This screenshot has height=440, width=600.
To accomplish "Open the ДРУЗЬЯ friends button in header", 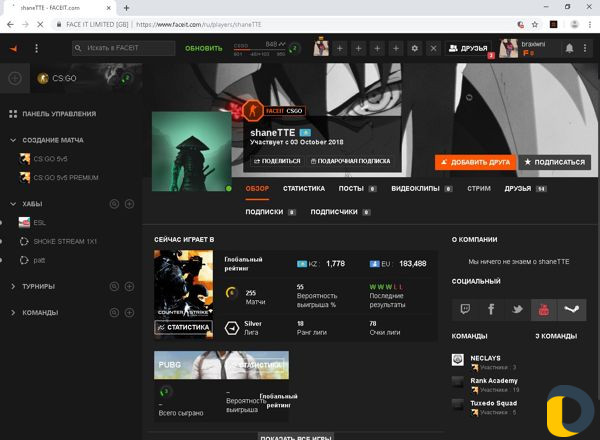I will tap(468, 49).
